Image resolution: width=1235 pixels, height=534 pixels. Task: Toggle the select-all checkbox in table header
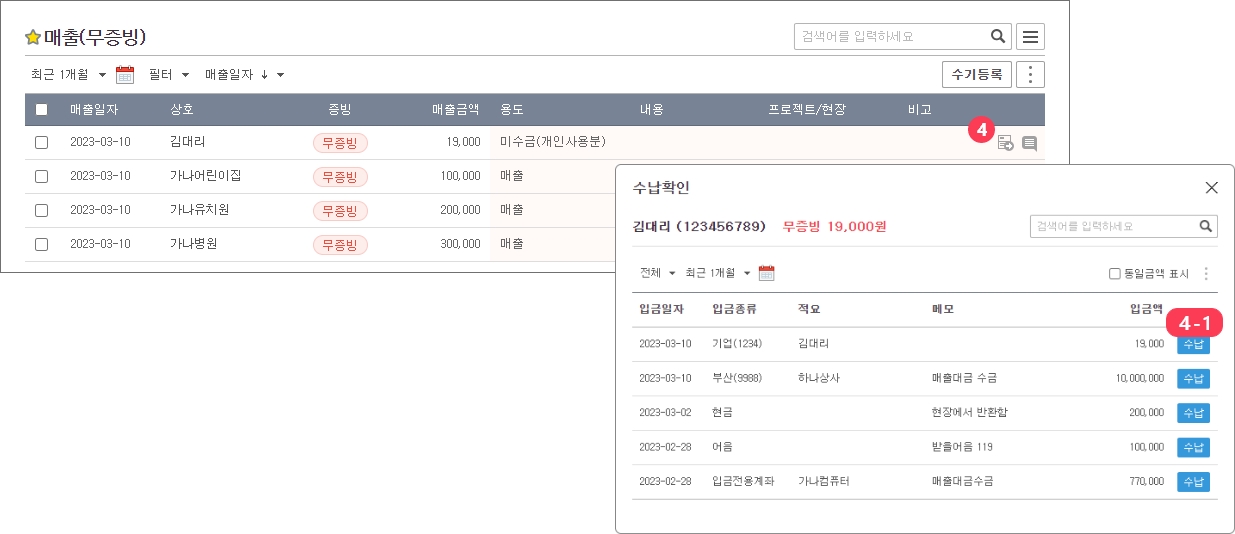[41, 109]
